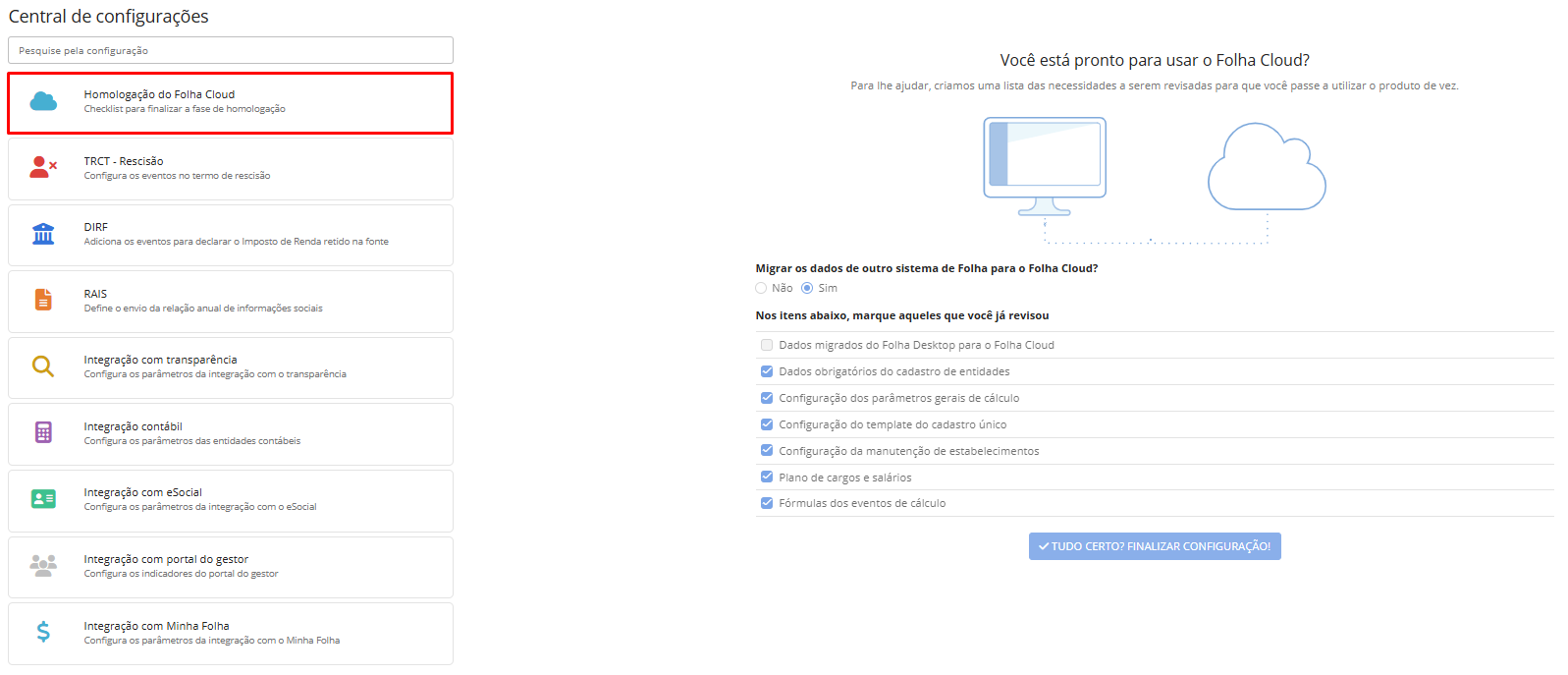Click 'Configura os indicadores do portal' description

coord(181,574)
